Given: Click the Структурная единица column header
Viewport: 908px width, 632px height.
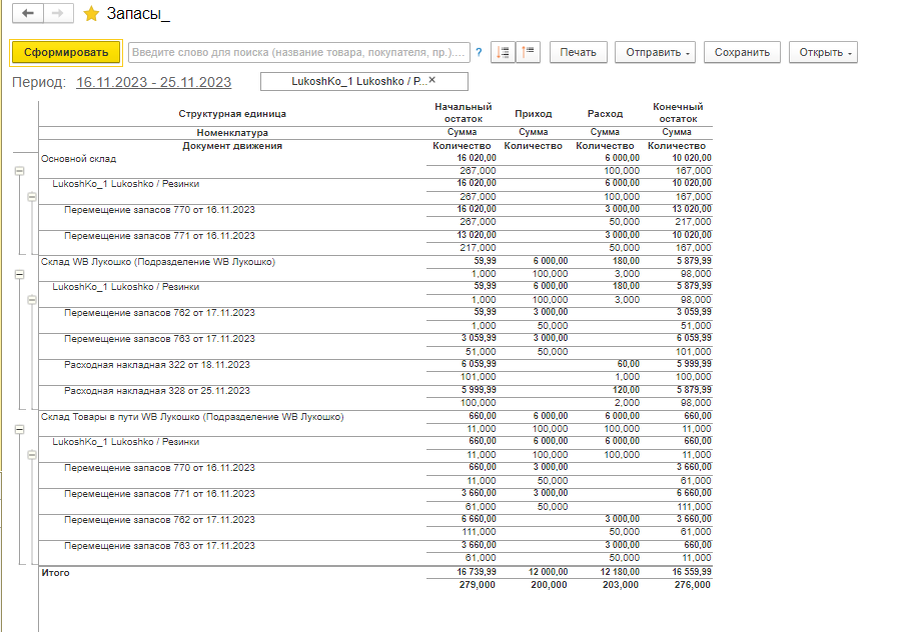Looking at the screenshot, I should click(x=232, y=114).
